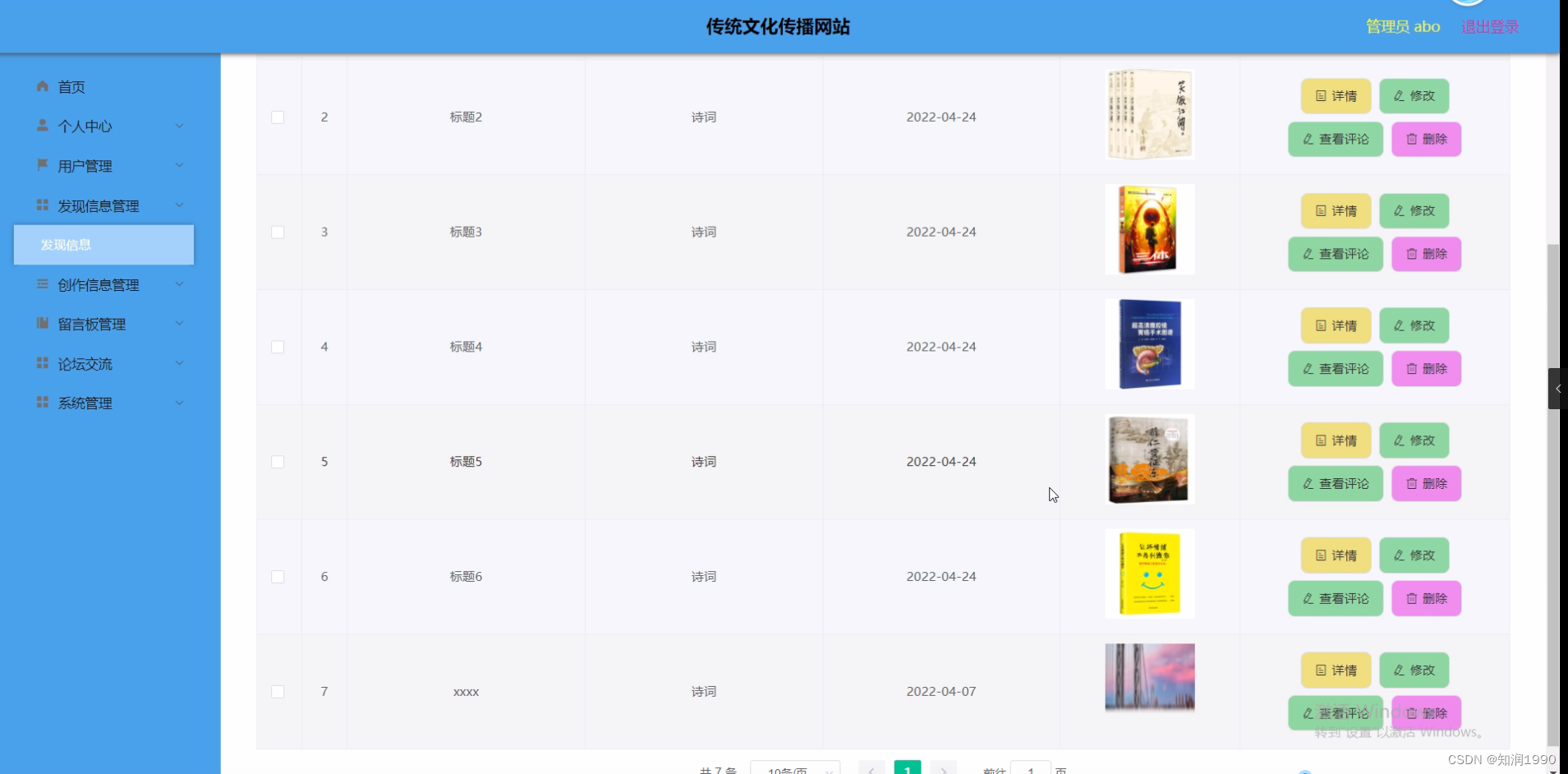Viewport: 1568px width, 774px height.
Task: Select the checkbox for row xxxx
Action: [278, 692]
